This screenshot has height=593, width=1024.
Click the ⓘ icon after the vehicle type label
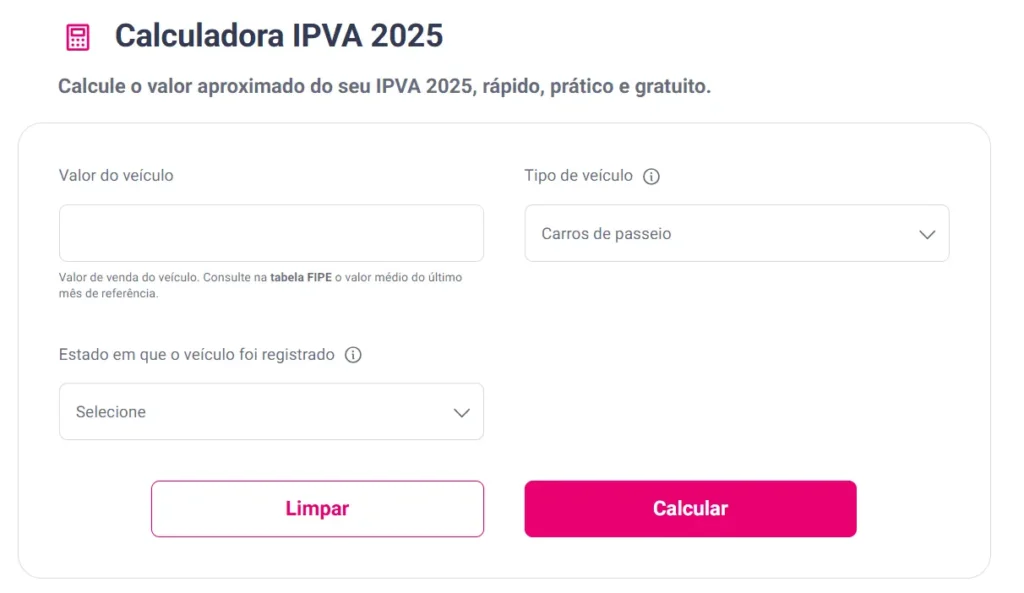point(651,175)
